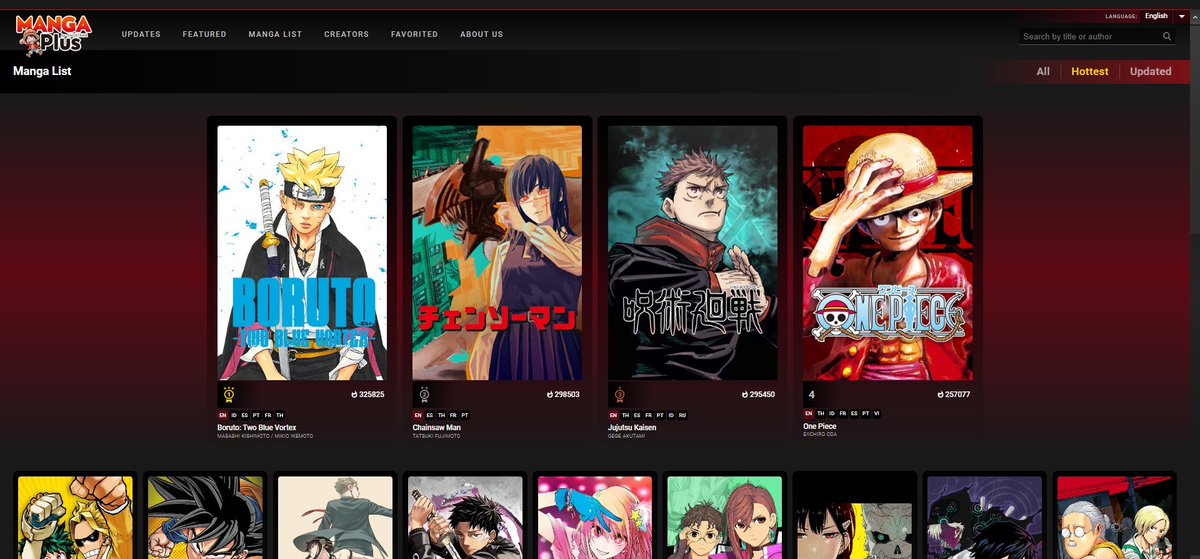Open the red cover with gray-haired man

point(1114,517)
